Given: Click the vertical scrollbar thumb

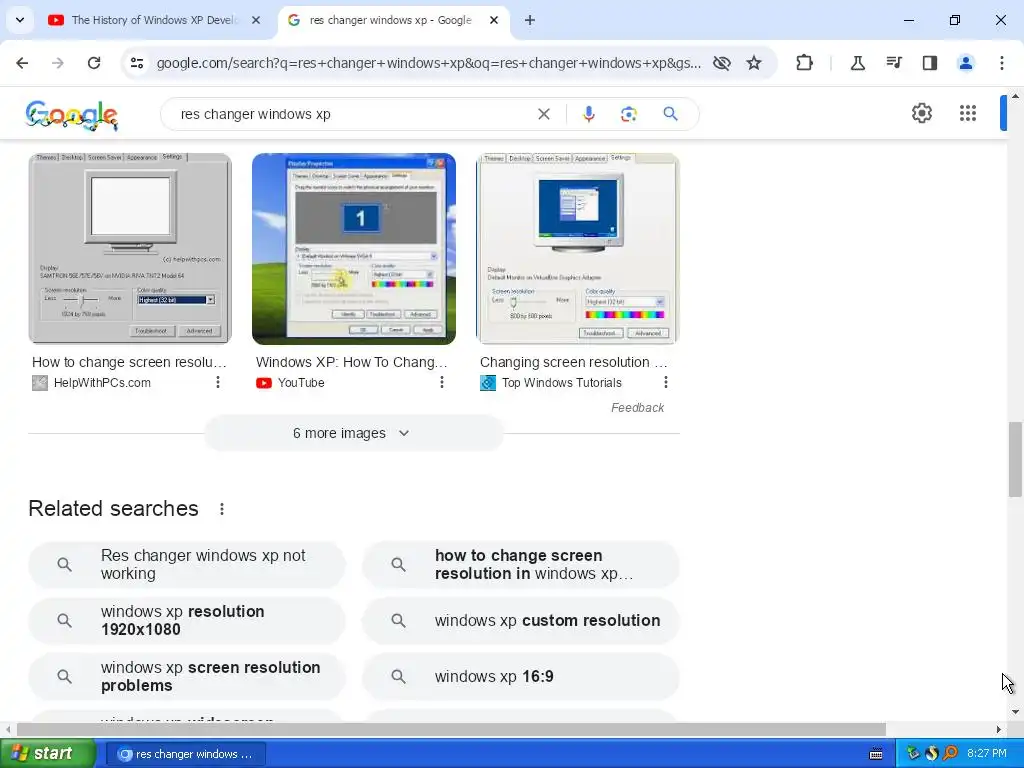Looking at the screenshot, I should pyautogui.click(x=1015, y=460).
